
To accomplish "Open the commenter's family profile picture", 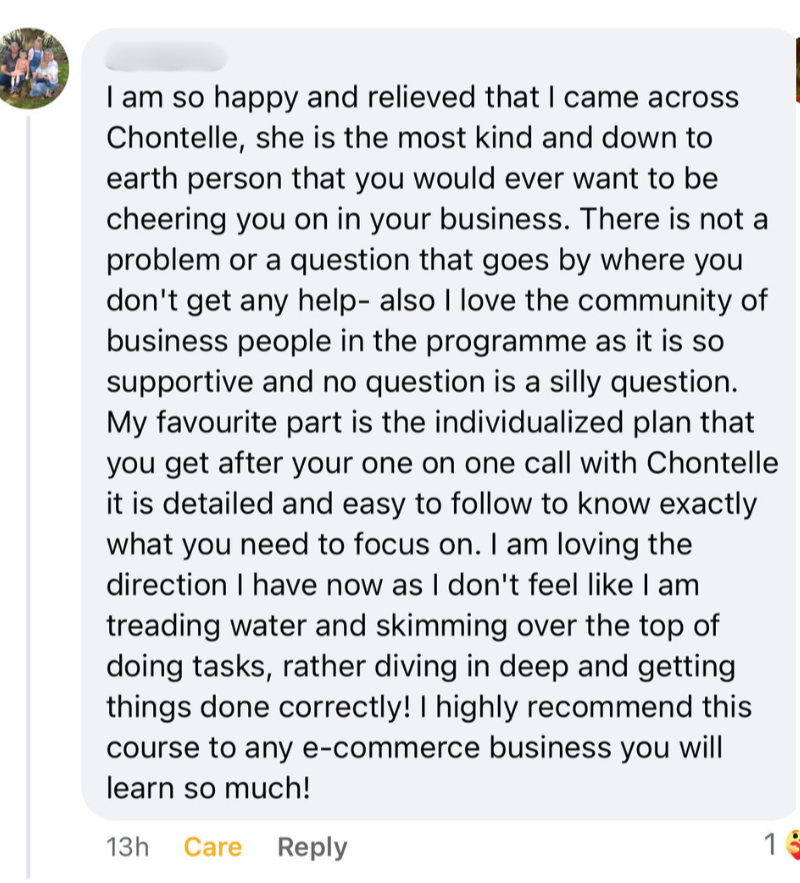I will [x=33, y=68].
